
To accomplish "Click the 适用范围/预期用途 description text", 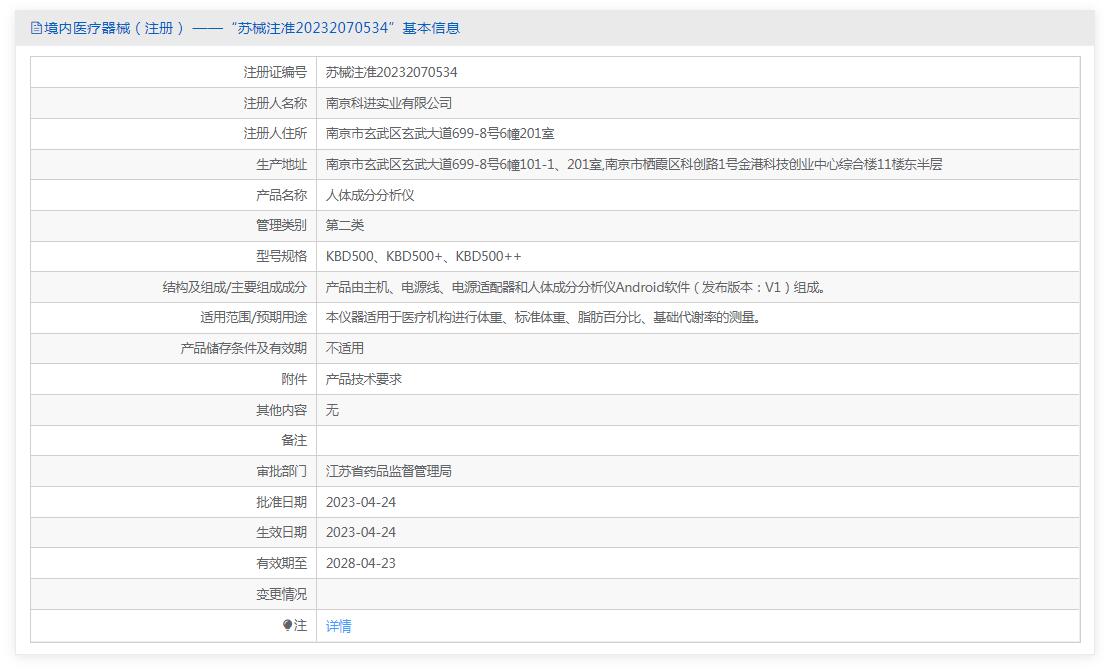I will coord(546,317).
